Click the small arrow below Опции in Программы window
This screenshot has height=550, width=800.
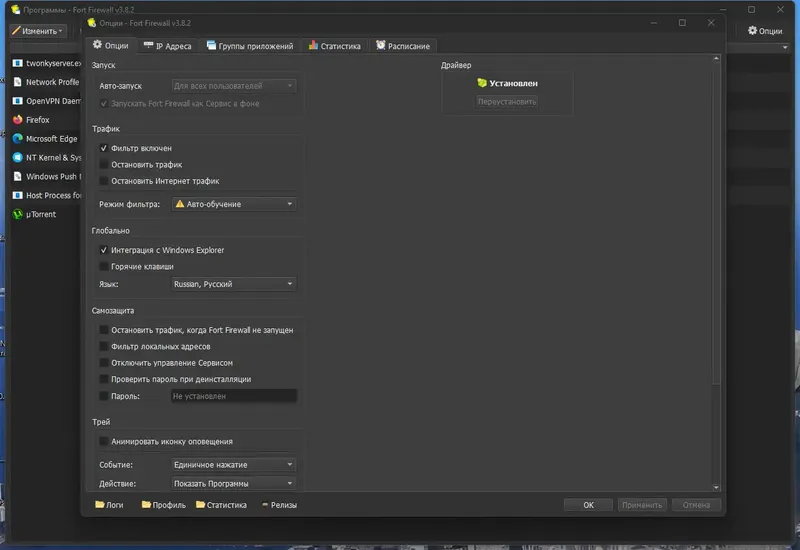pos(785,47)
